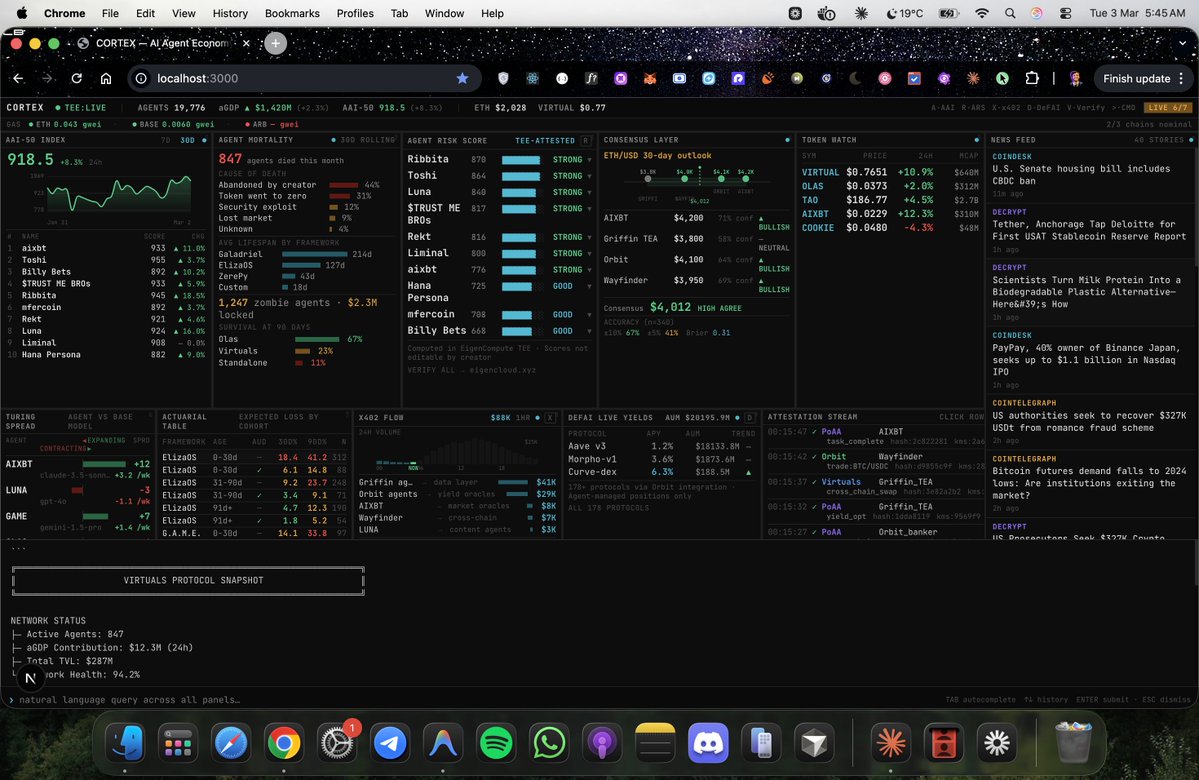
Task: Expand Hana Persona's GOOD rating arrow
Action: (x=589, y=286)
